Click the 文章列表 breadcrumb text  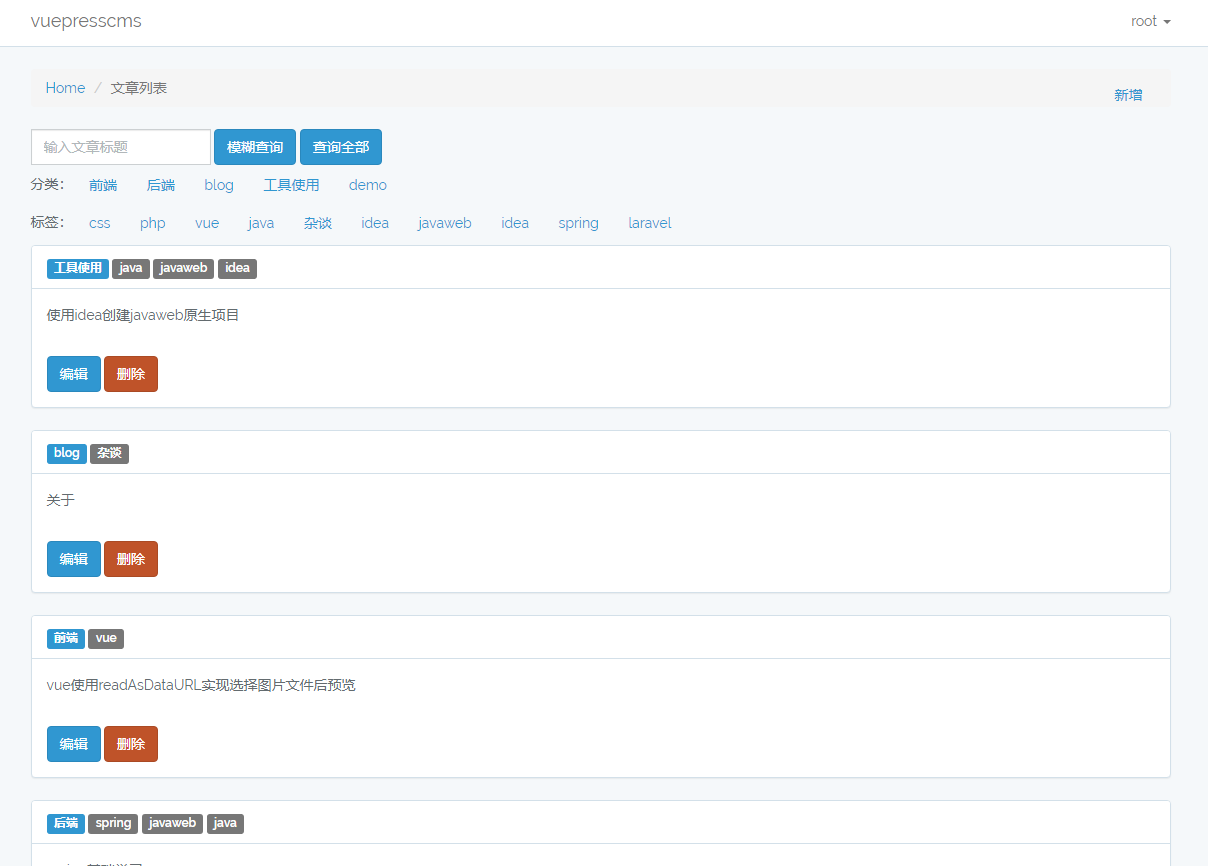coord(139,88)
